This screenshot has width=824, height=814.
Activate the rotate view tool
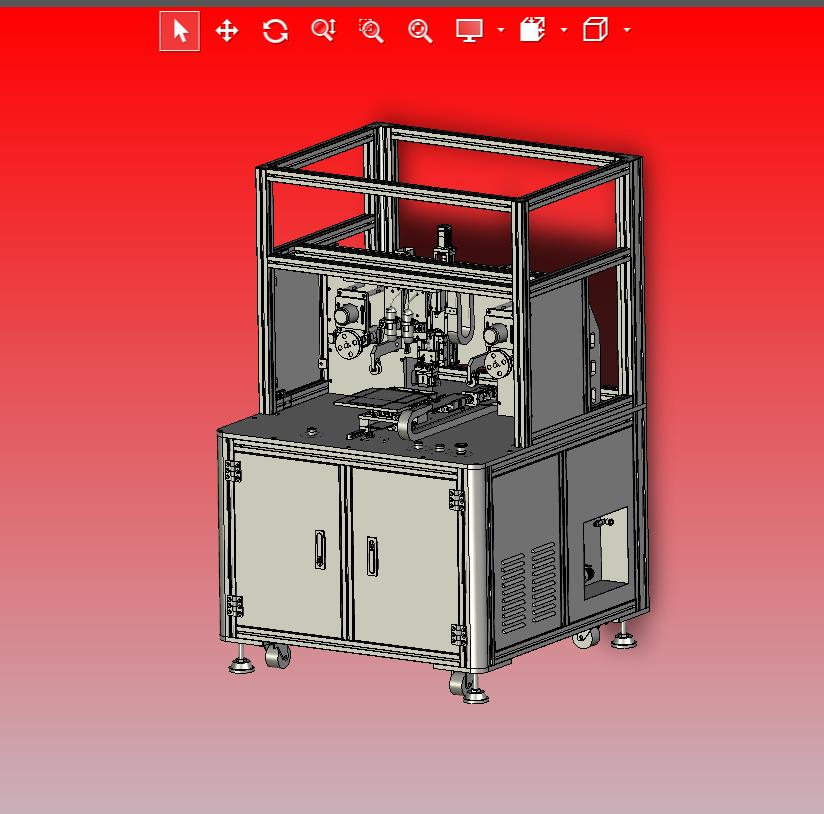point(275,31)
